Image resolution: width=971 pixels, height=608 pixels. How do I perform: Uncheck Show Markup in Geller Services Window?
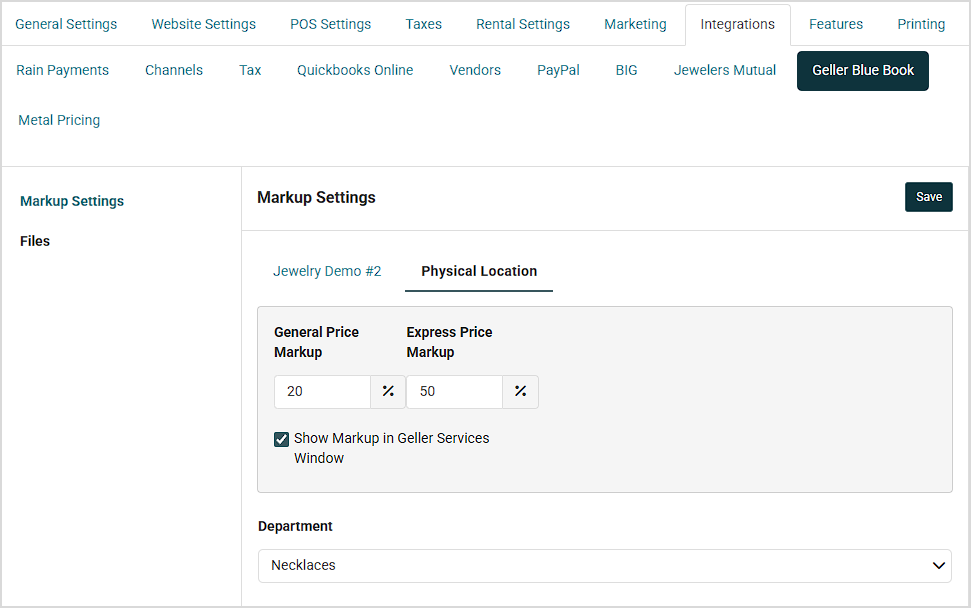[281, 439]
